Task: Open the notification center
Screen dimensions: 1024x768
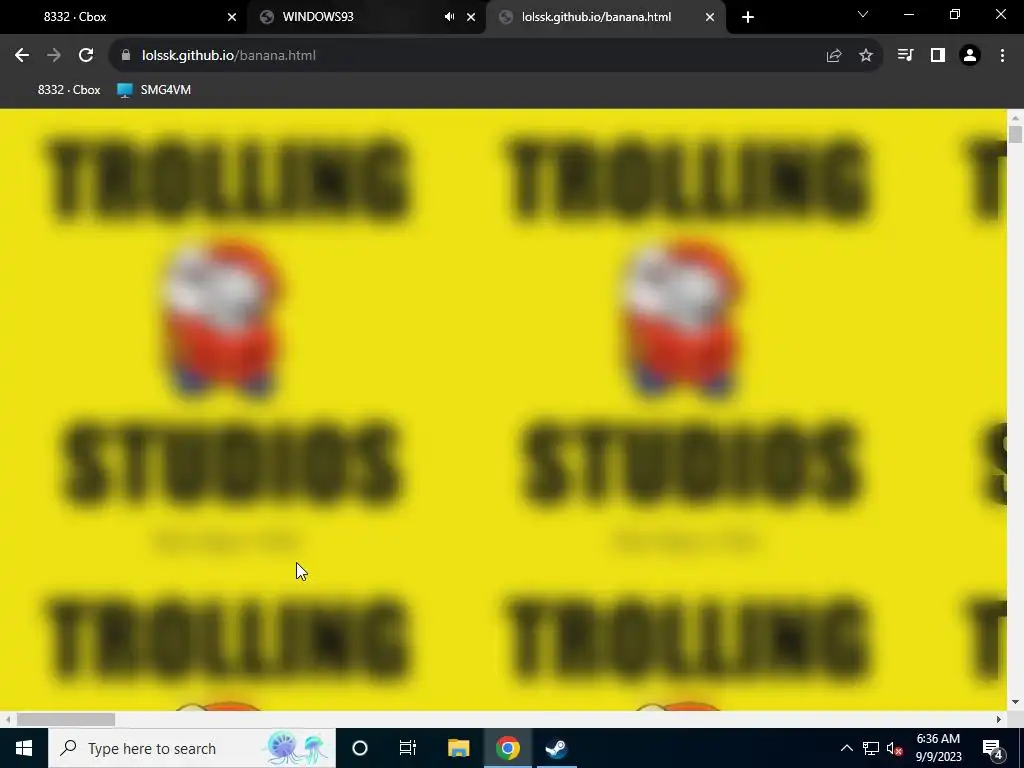Action: pos(993,748)
